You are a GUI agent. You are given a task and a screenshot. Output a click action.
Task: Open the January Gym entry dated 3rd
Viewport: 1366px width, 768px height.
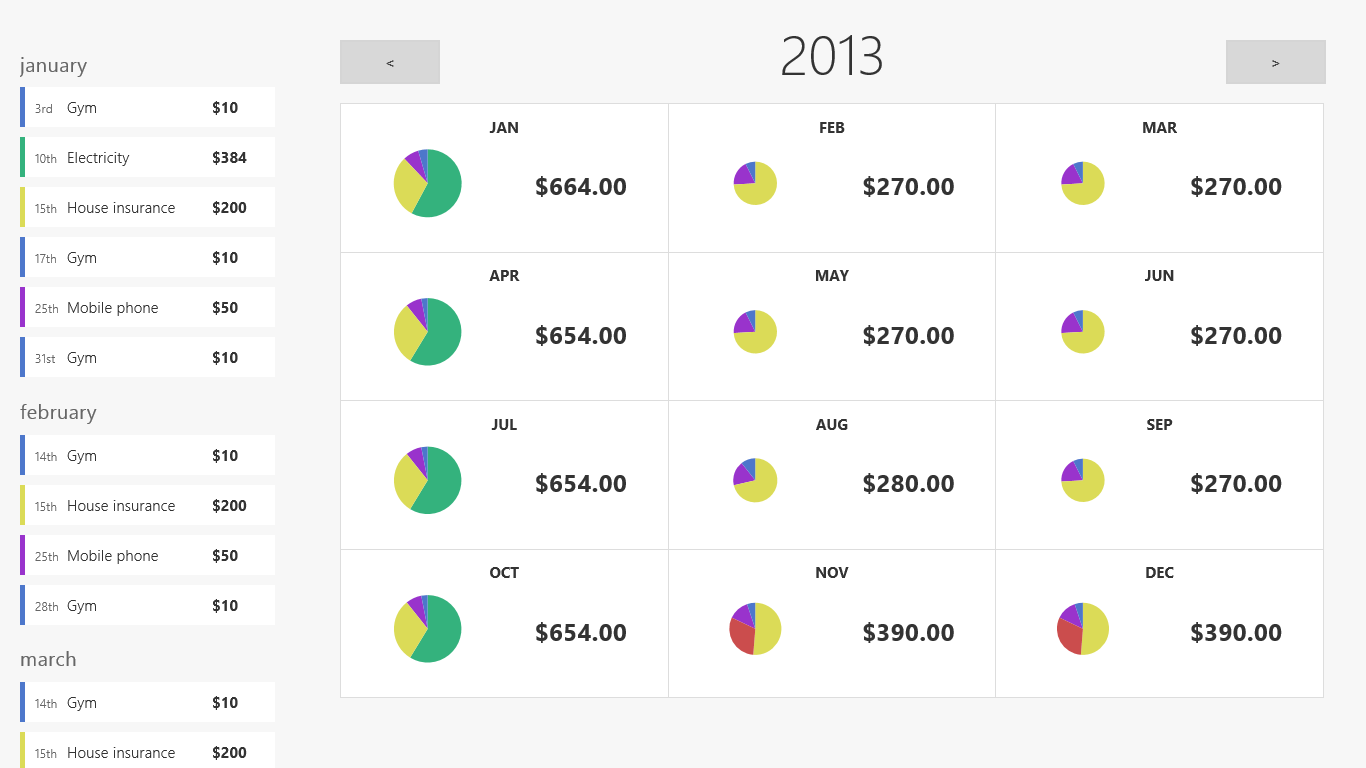tap(146, 107)
